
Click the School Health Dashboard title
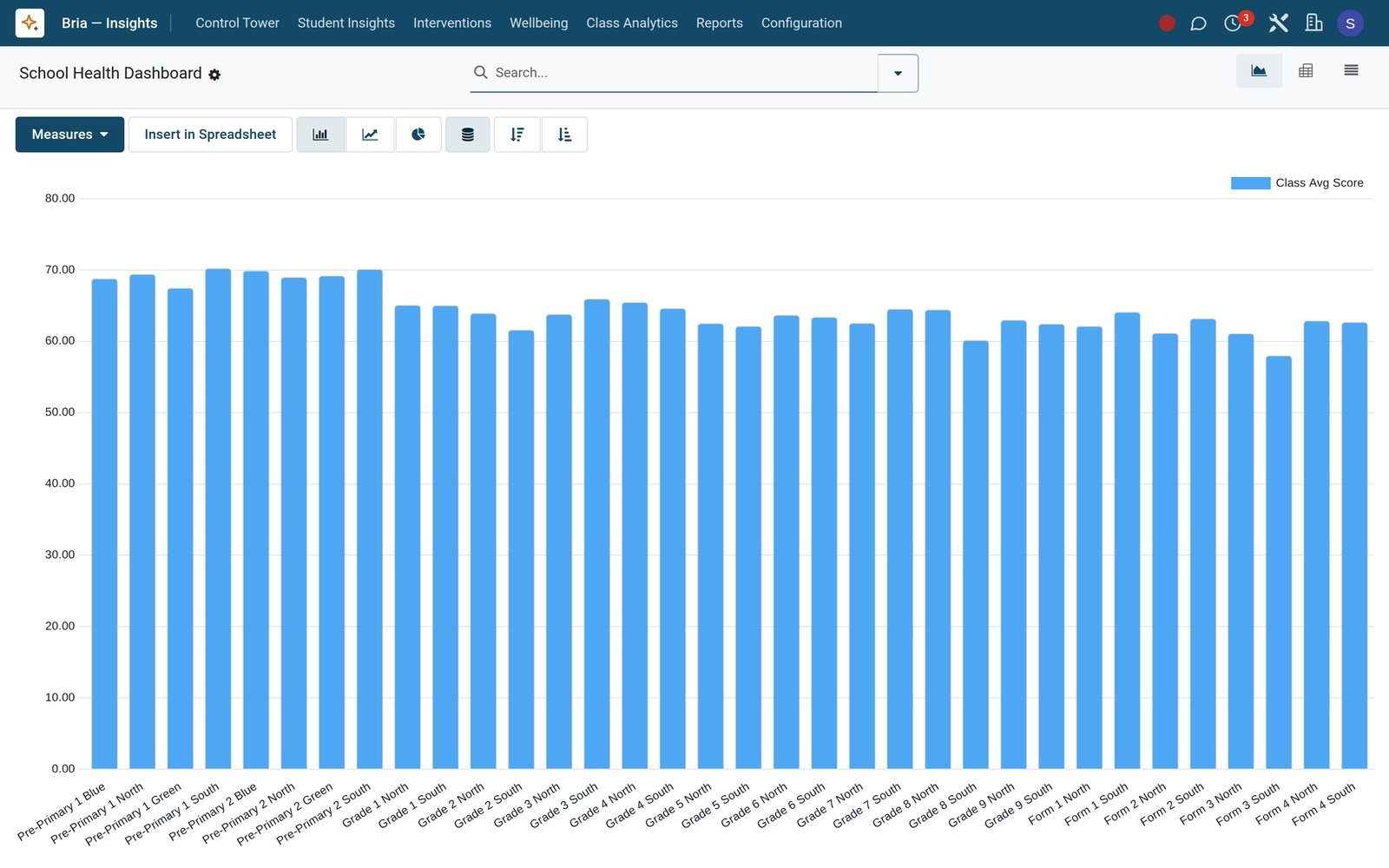click(x=110, y=73)
